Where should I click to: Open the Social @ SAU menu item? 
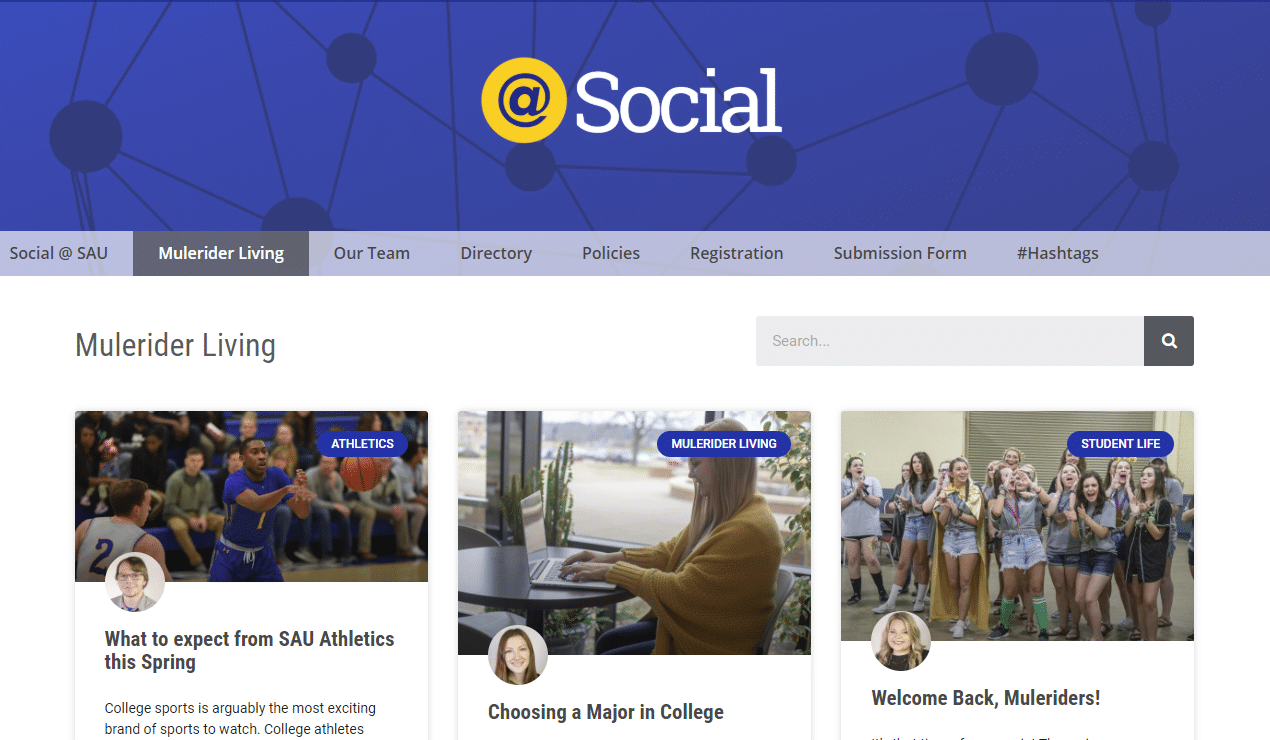click(x=59, y=253)
